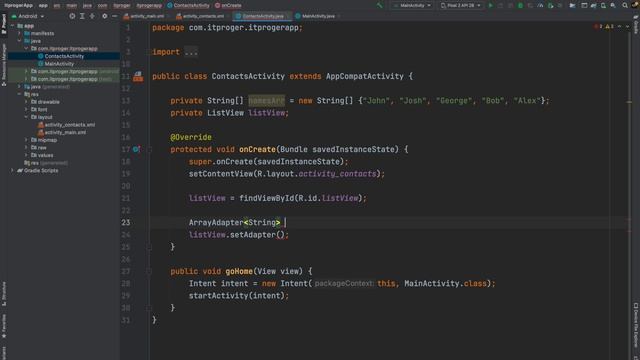The width and height of the screenshot is (640, 360).
Task: Open the MainActivity run configuration dropdown
Action: 411,5
